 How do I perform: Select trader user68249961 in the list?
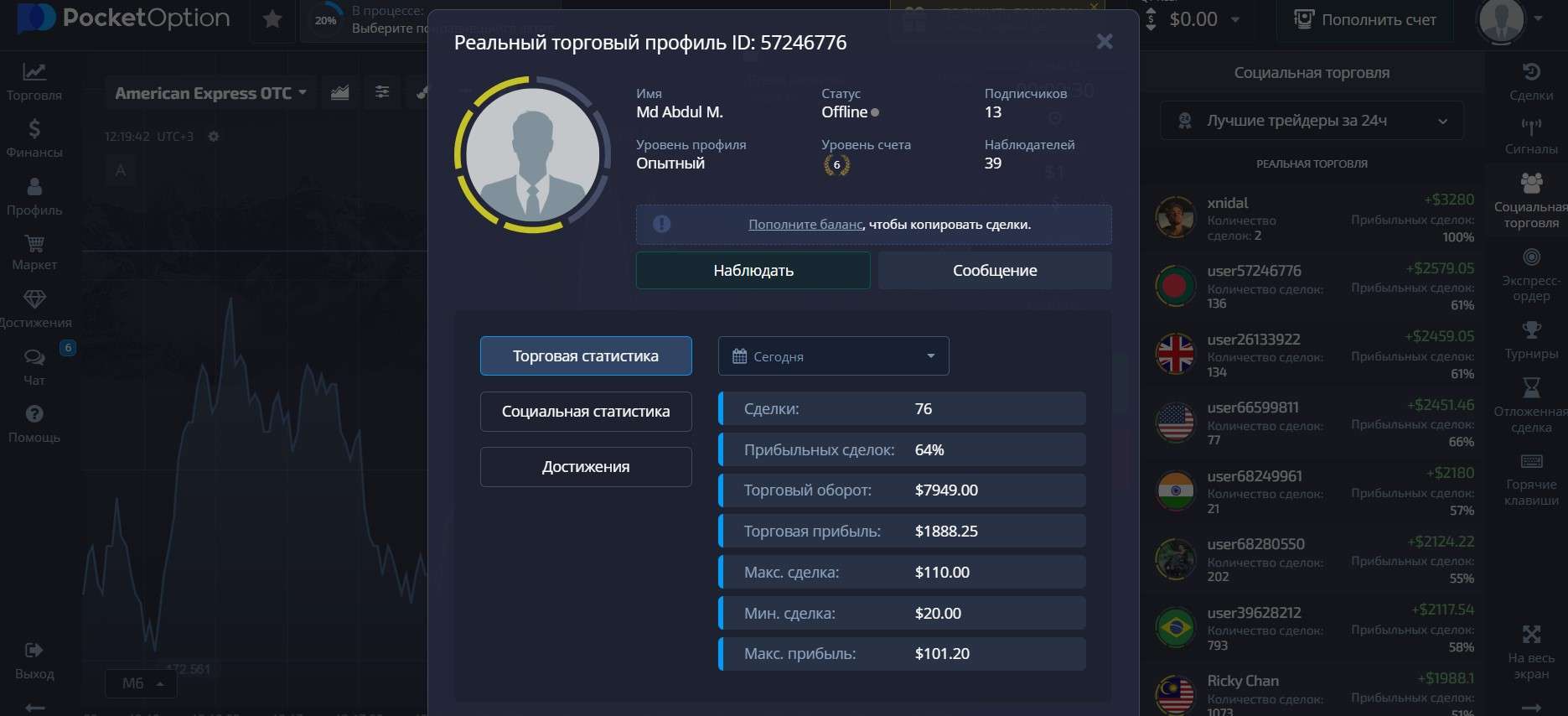(x=1312, y=492)
